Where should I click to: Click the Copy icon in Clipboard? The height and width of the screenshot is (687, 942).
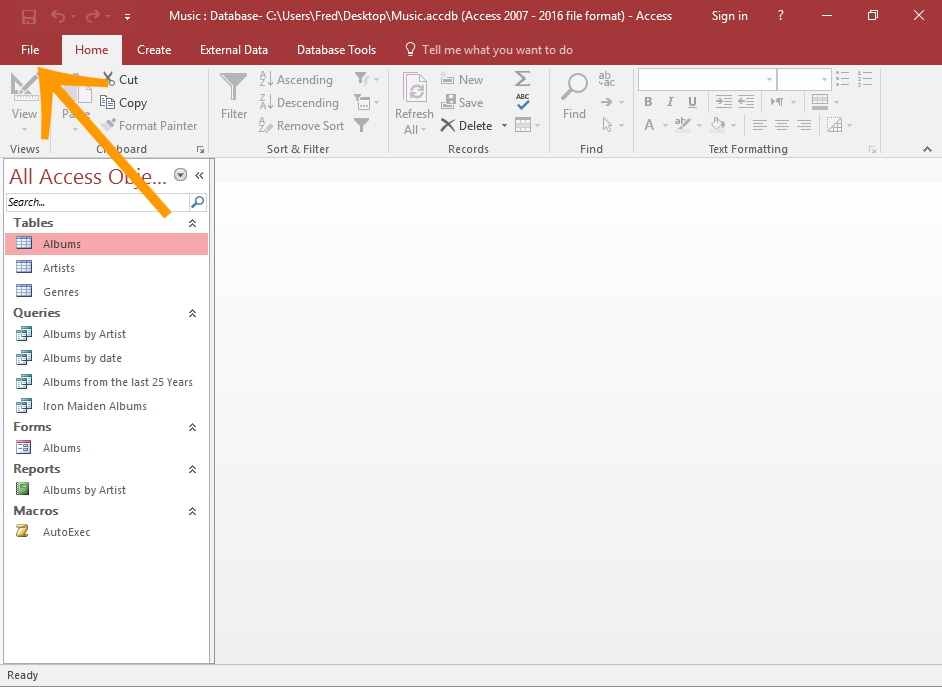[109, 103]
